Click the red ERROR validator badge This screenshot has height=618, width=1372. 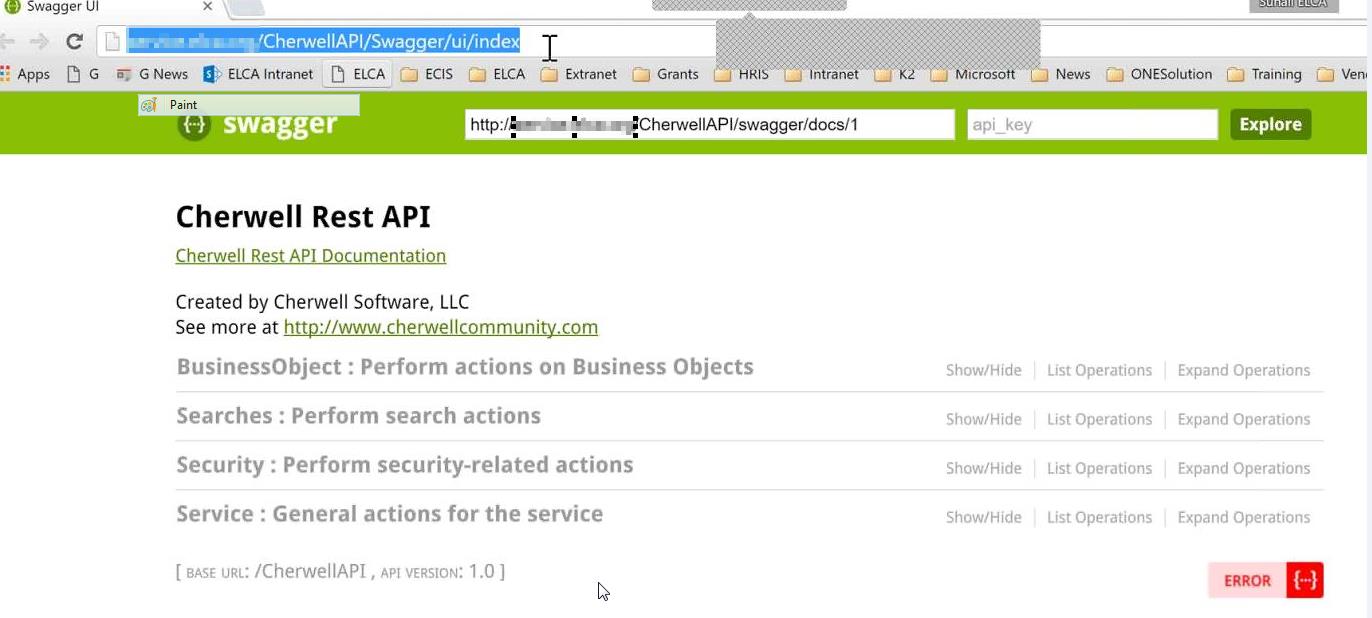1265,581
